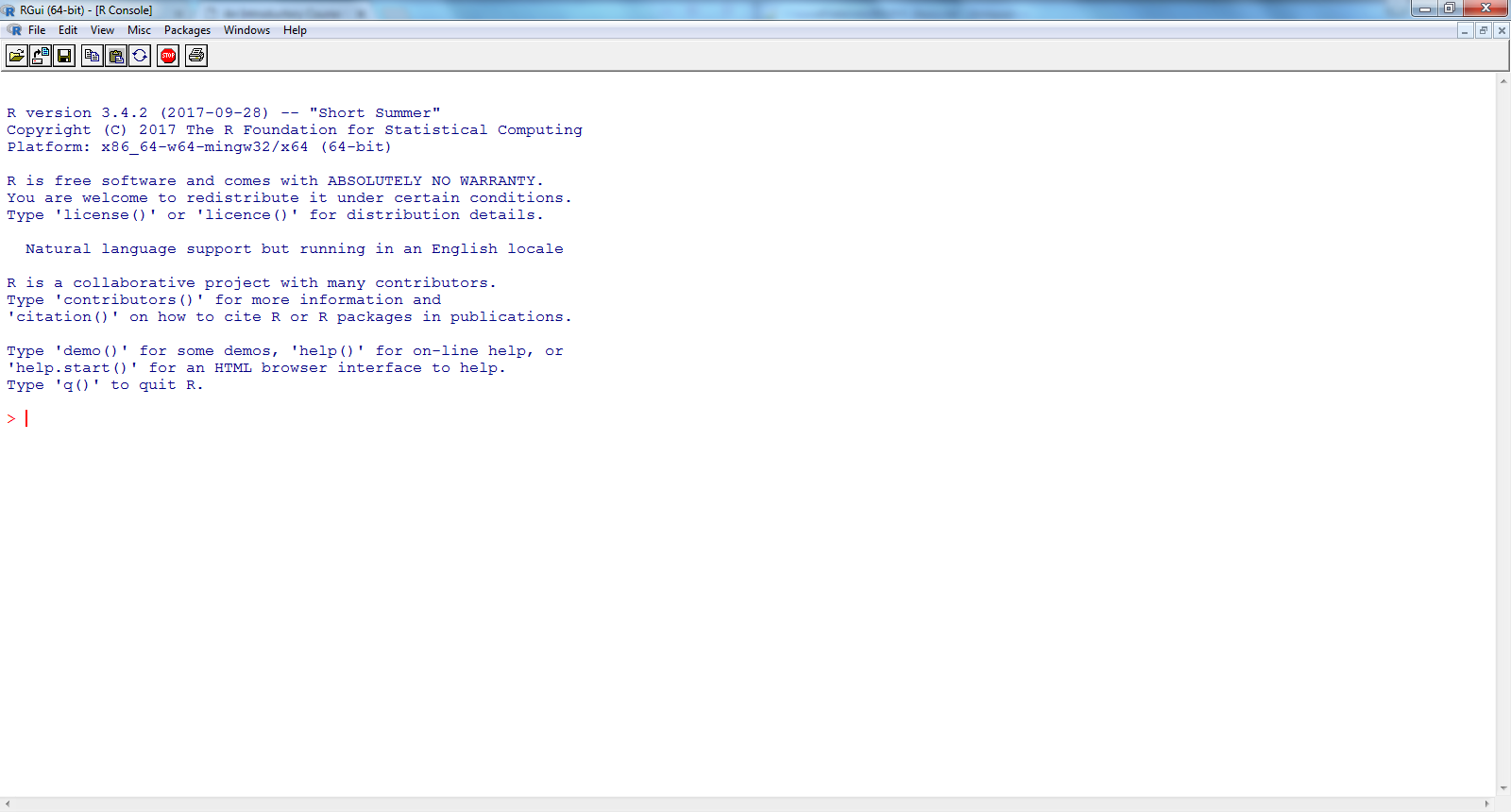This screenshot has height=812, width=1511.
Task: Maximize the RGui main window
Action: (x=1450, y=8)
